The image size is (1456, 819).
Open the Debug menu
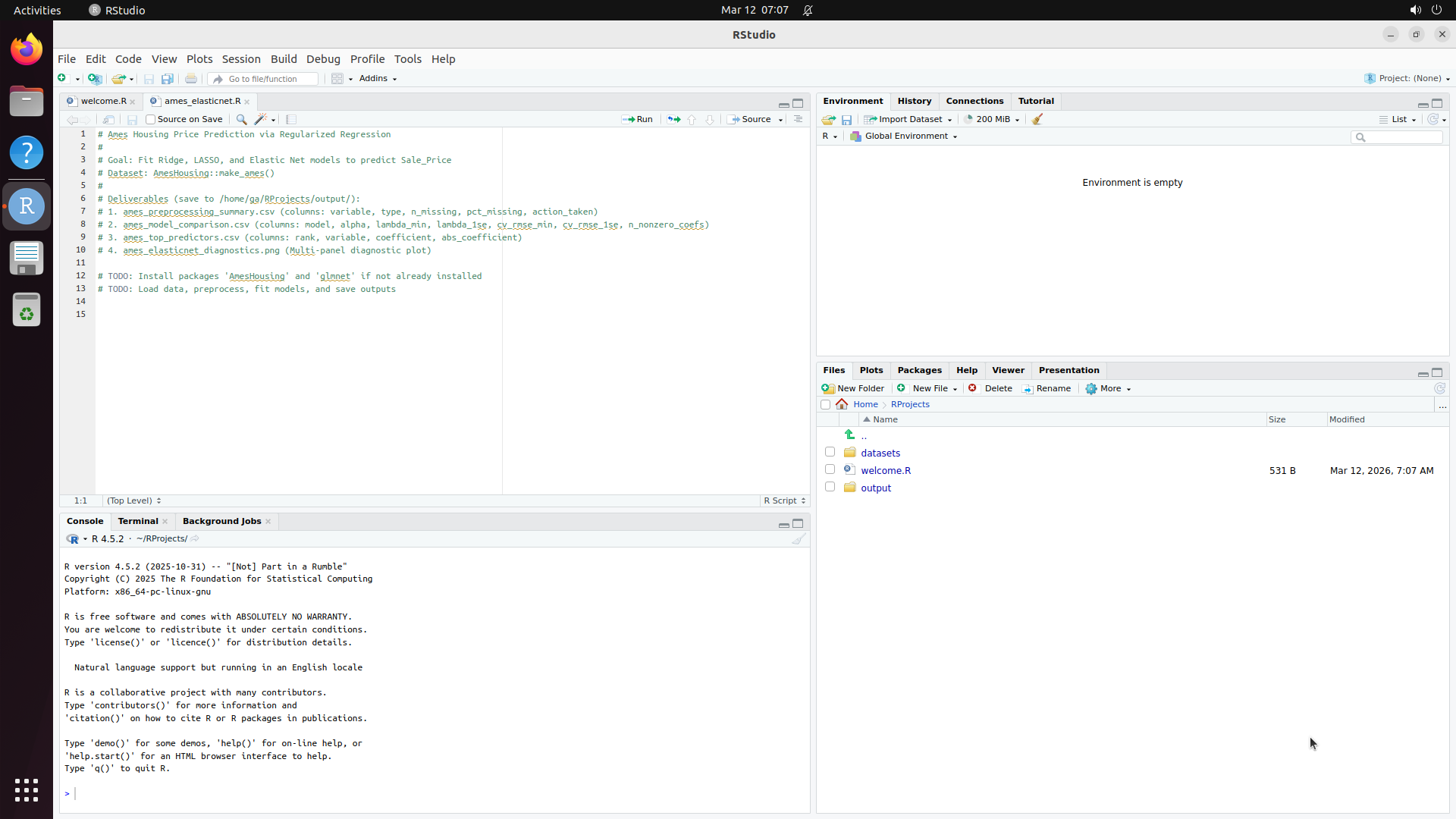323,58
